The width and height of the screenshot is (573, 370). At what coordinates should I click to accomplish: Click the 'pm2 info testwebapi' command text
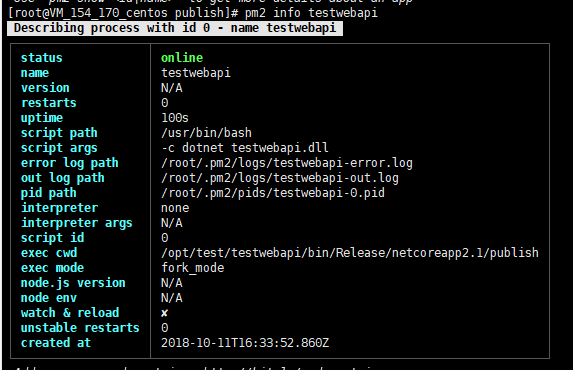(311, 13)
